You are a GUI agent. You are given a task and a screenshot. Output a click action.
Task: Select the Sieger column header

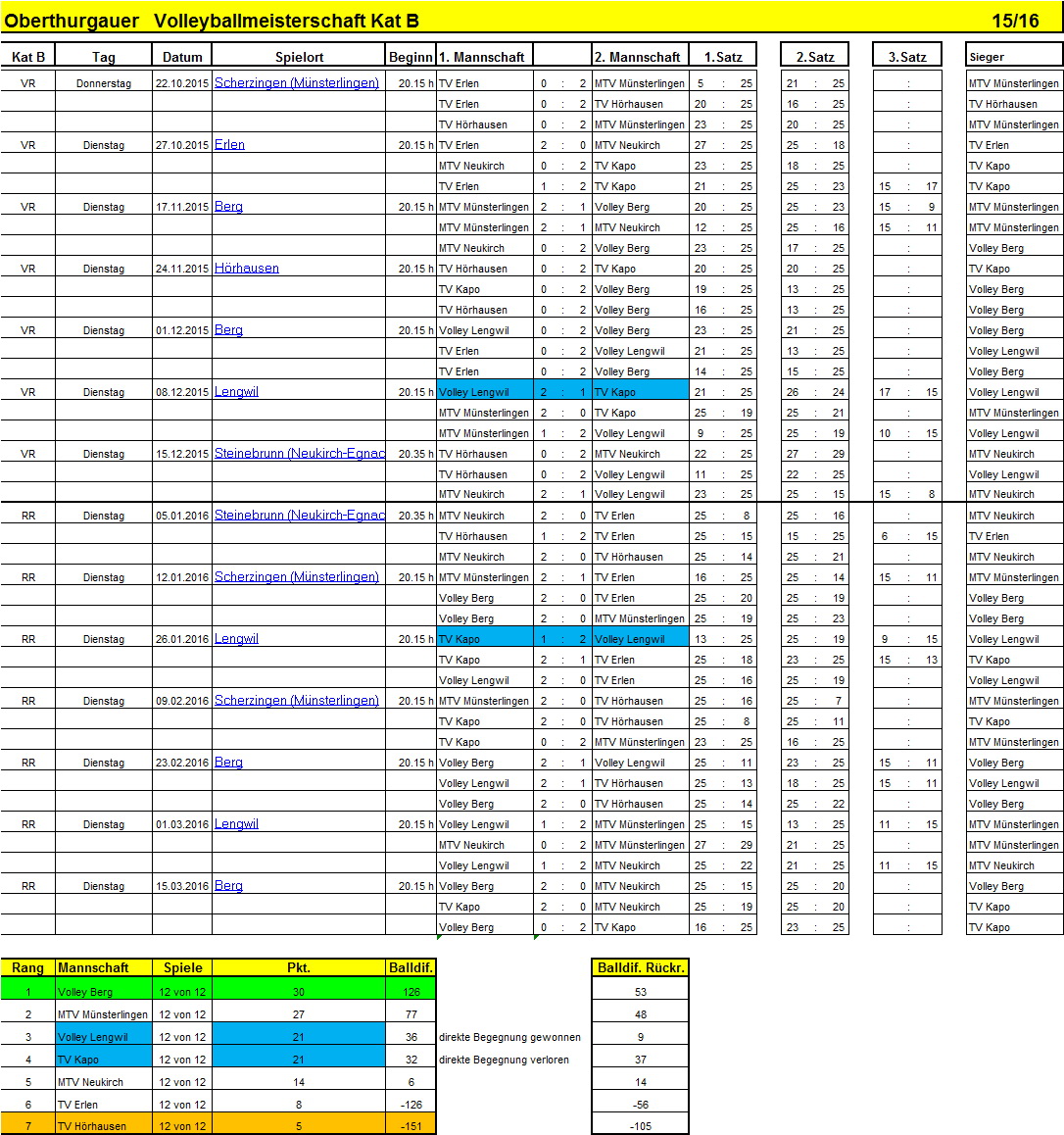tap(987, 57)
